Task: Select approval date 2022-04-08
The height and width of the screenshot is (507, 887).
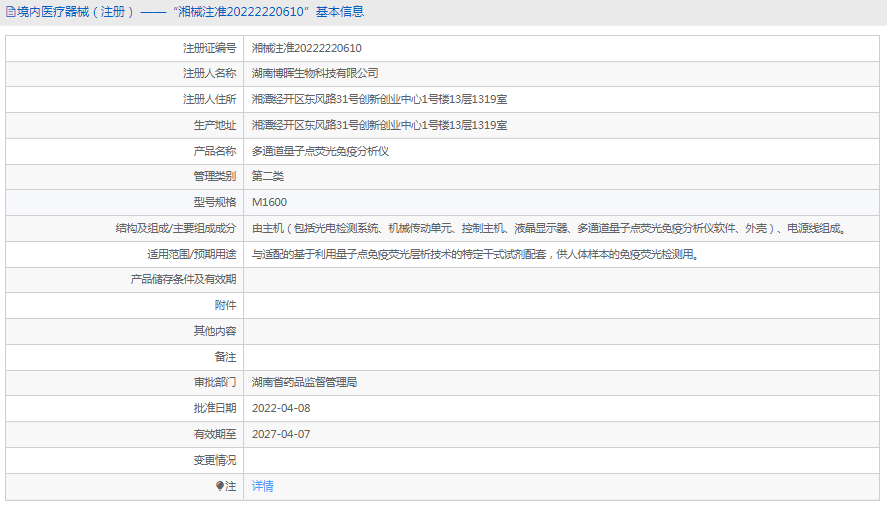Action: point(281,409)
